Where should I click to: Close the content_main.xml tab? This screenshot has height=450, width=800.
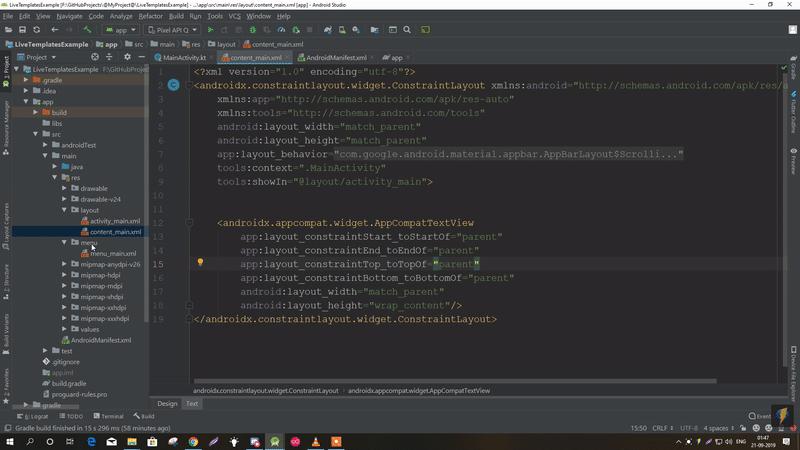point(287,57)
